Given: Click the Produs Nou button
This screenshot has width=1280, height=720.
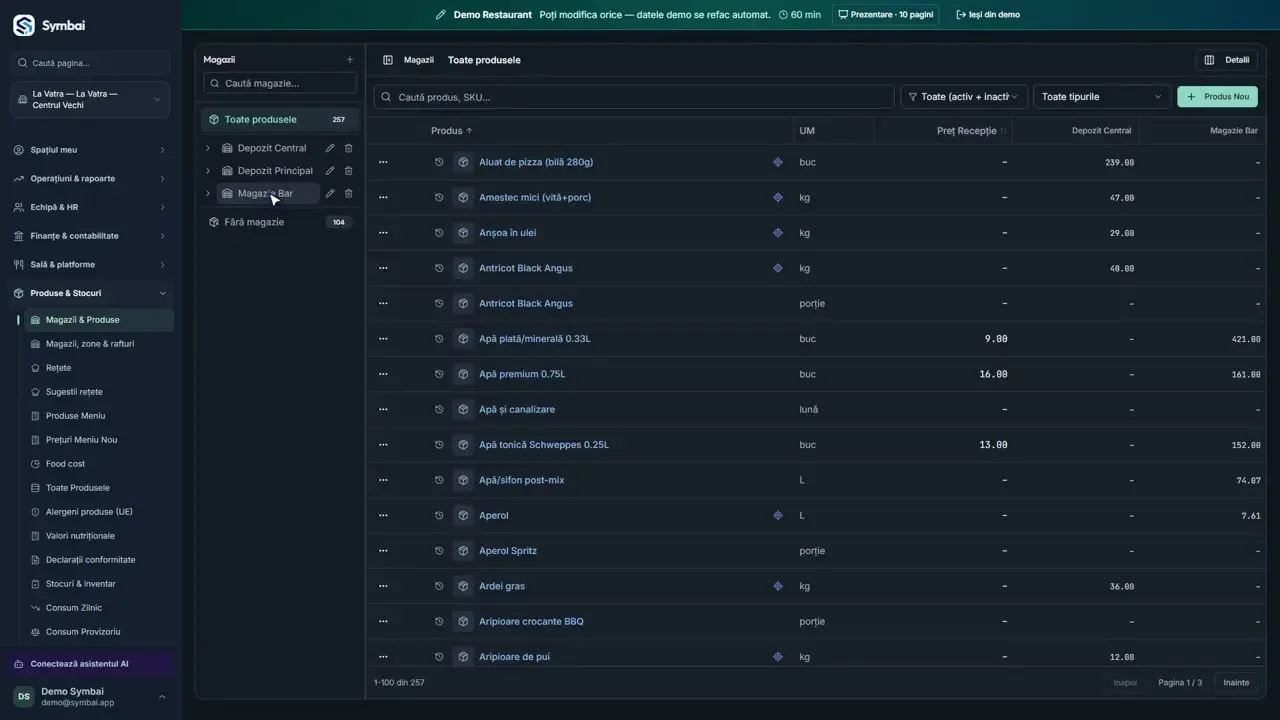Looking at the screenshot, I should click(x=1218, y=97).
